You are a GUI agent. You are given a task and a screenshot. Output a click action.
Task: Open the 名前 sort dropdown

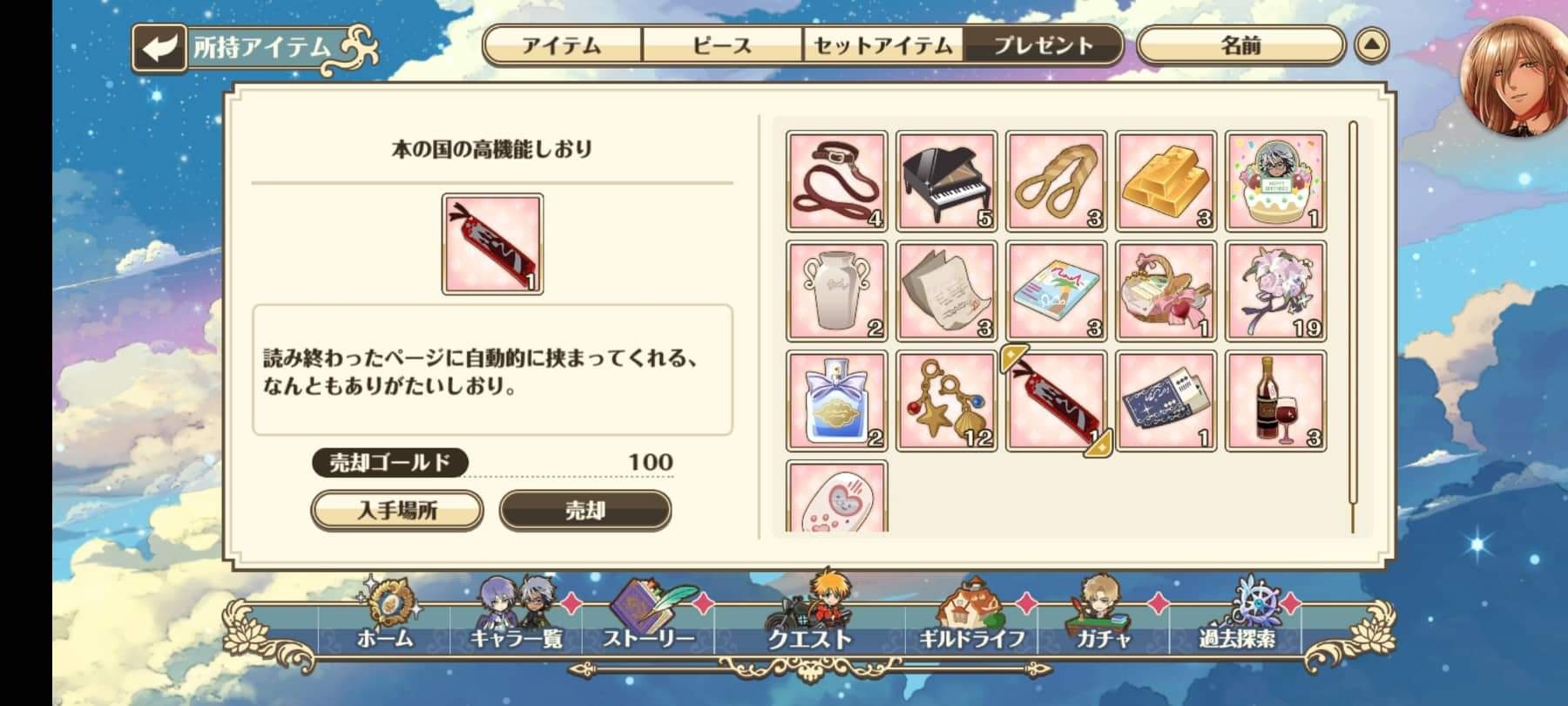pyautogui.click(x=1240, y=45)
